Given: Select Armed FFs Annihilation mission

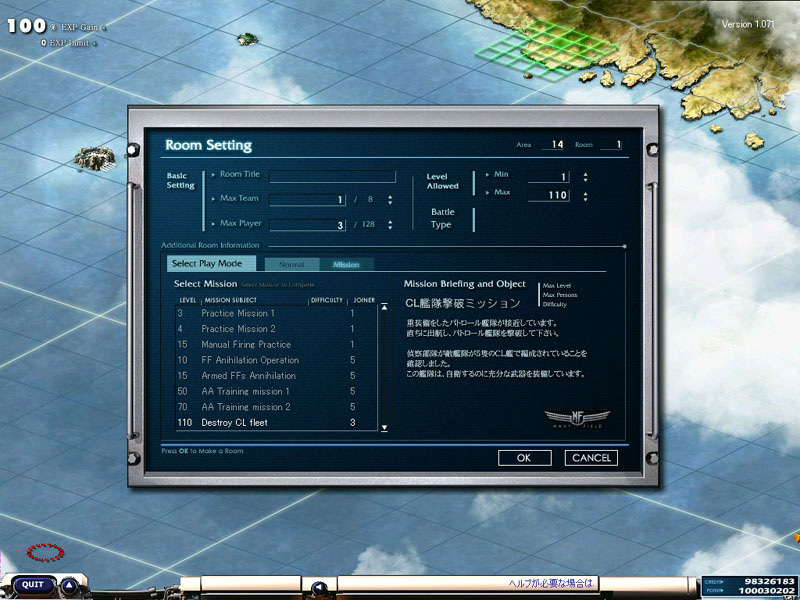Looking at the screenshot, I should [x=276, y=376].
